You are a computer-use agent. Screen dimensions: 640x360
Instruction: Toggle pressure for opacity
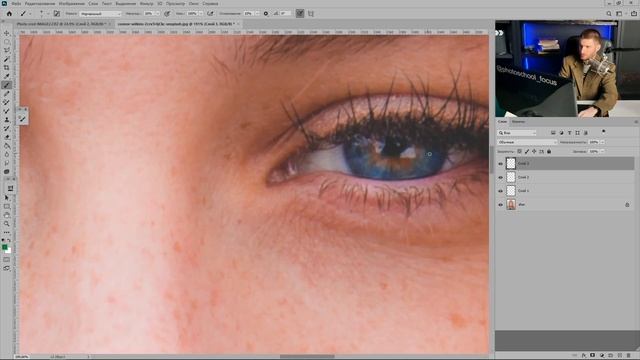pyautogui.click(x=167, y=13)
